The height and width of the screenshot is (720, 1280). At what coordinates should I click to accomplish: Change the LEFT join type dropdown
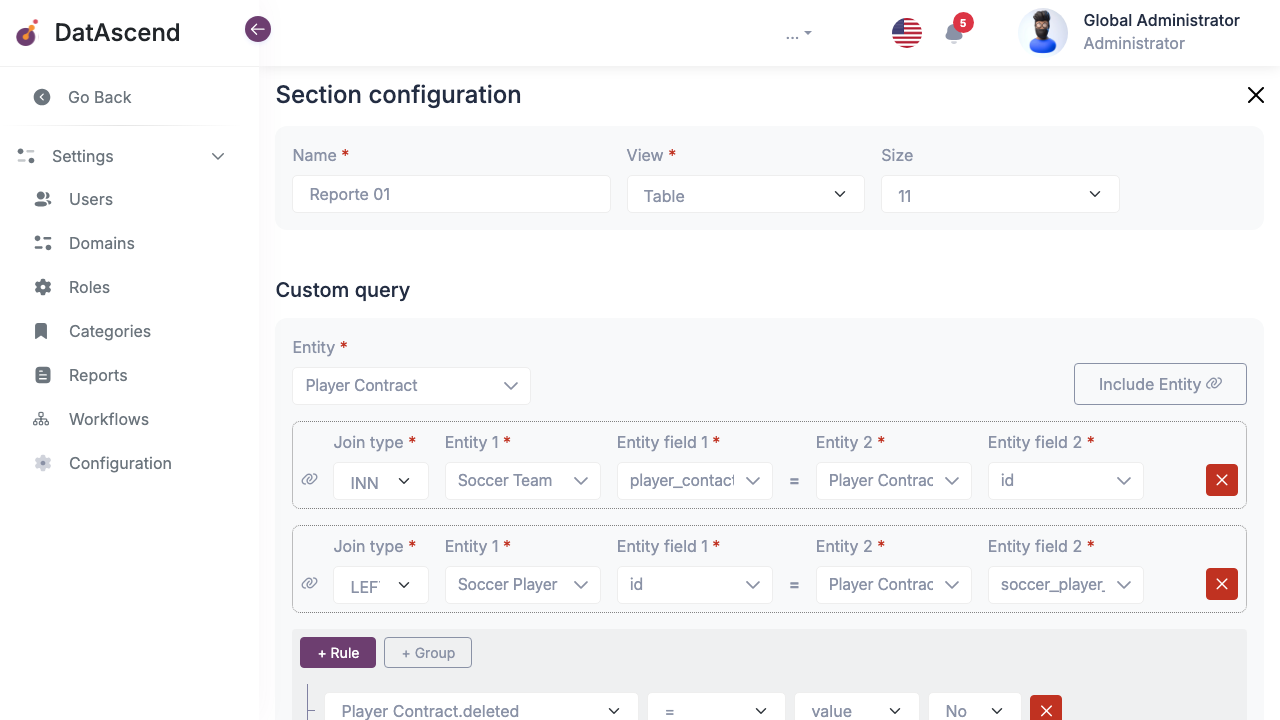(381, 585)
